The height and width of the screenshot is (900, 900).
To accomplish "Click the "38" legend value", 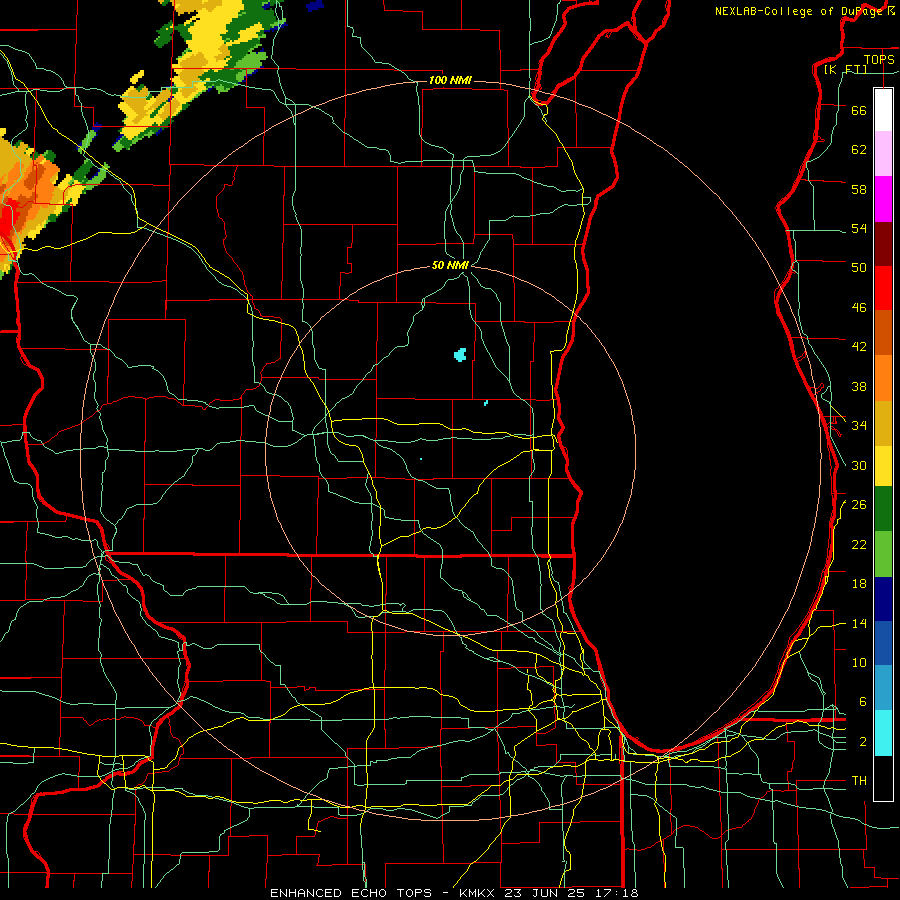I will (x=859, y=386).
